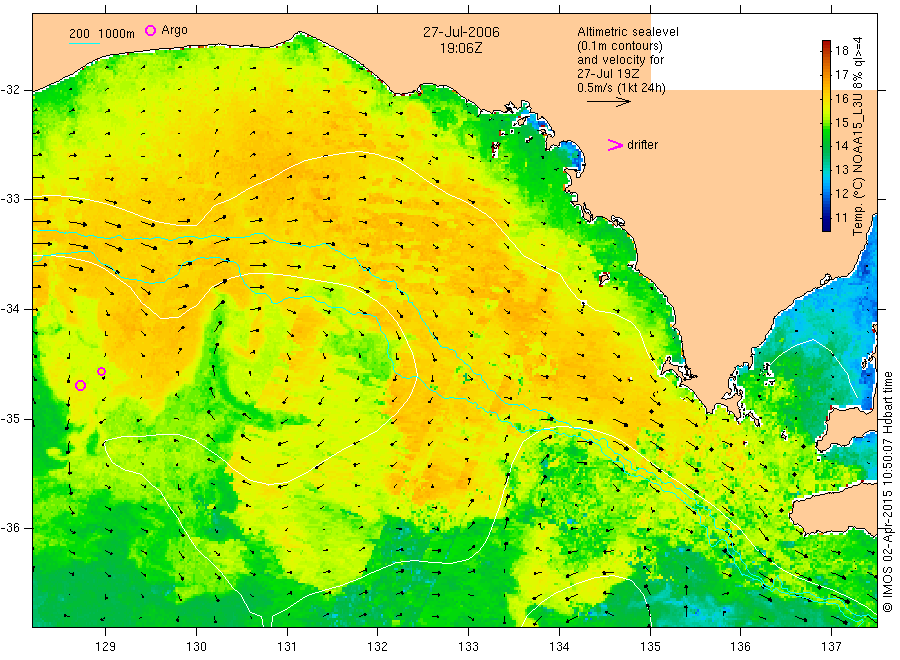Click the longitude label 132
900x660 pixels.
coord(378,647)
